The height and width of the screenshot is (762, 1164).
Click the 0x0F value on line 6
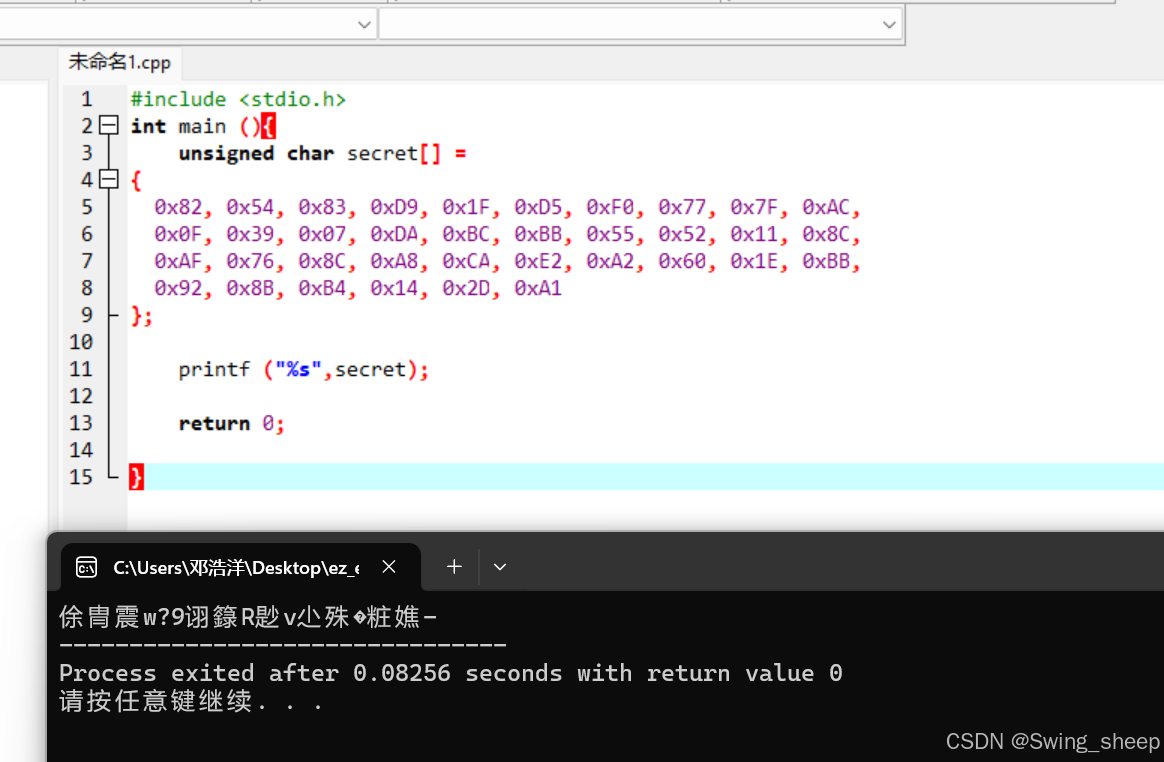tap(178, 235)
